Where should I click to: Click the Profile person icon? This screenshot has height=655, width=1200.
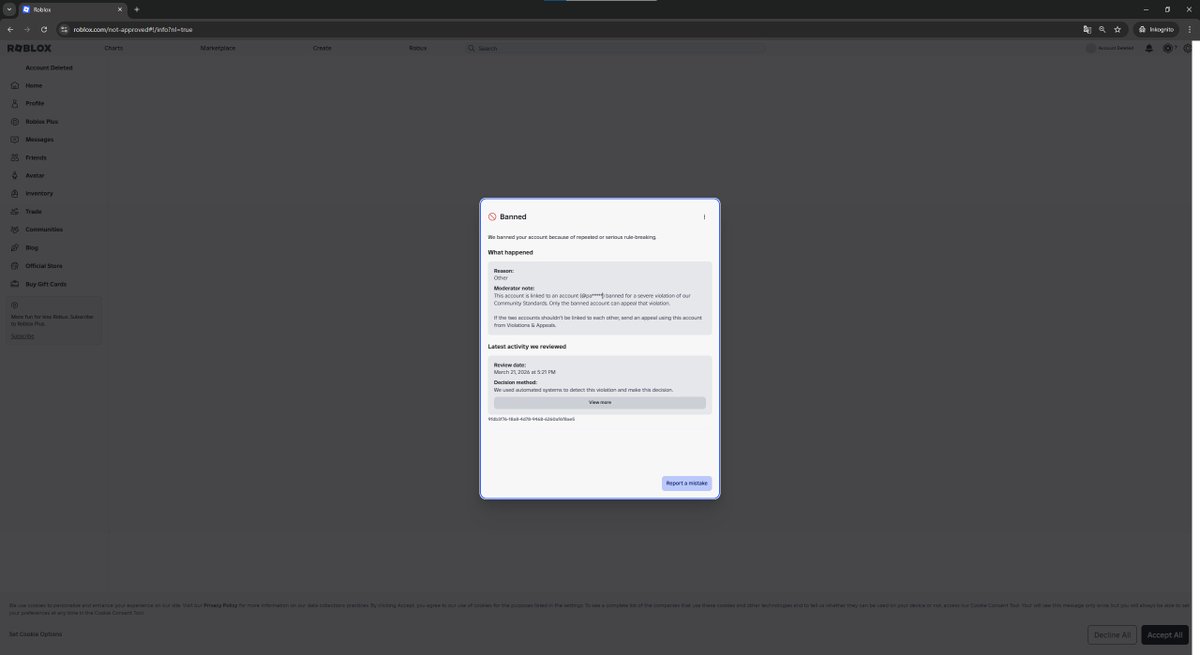[x=15, y=104]
